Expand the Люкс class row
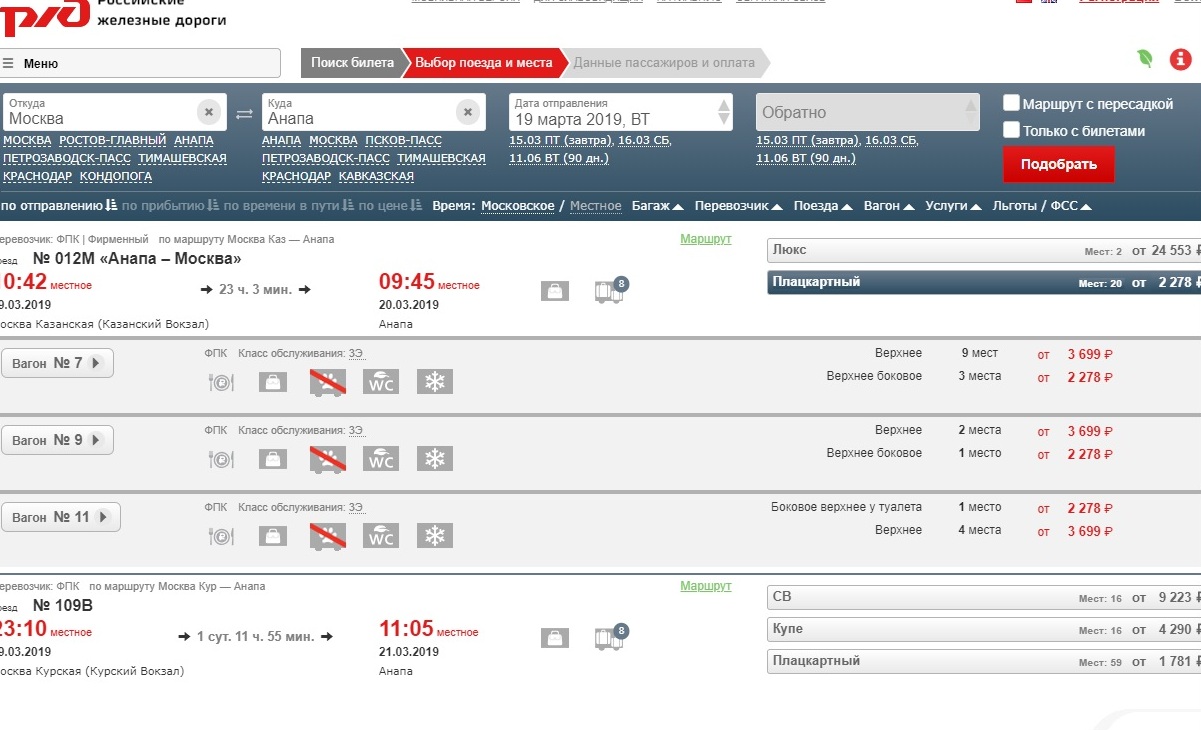1201x730 pixels. click(984, 250)
